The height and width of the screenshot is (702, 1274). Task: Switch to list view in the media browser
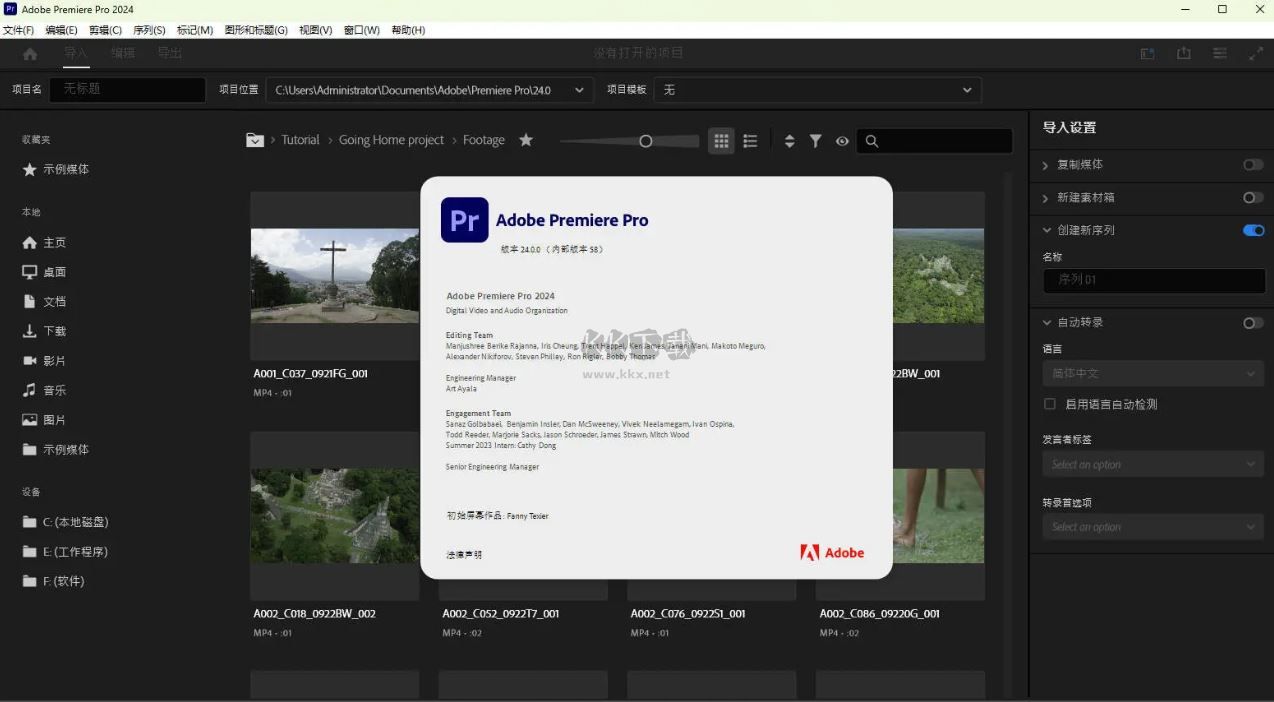tap(750, 140)
